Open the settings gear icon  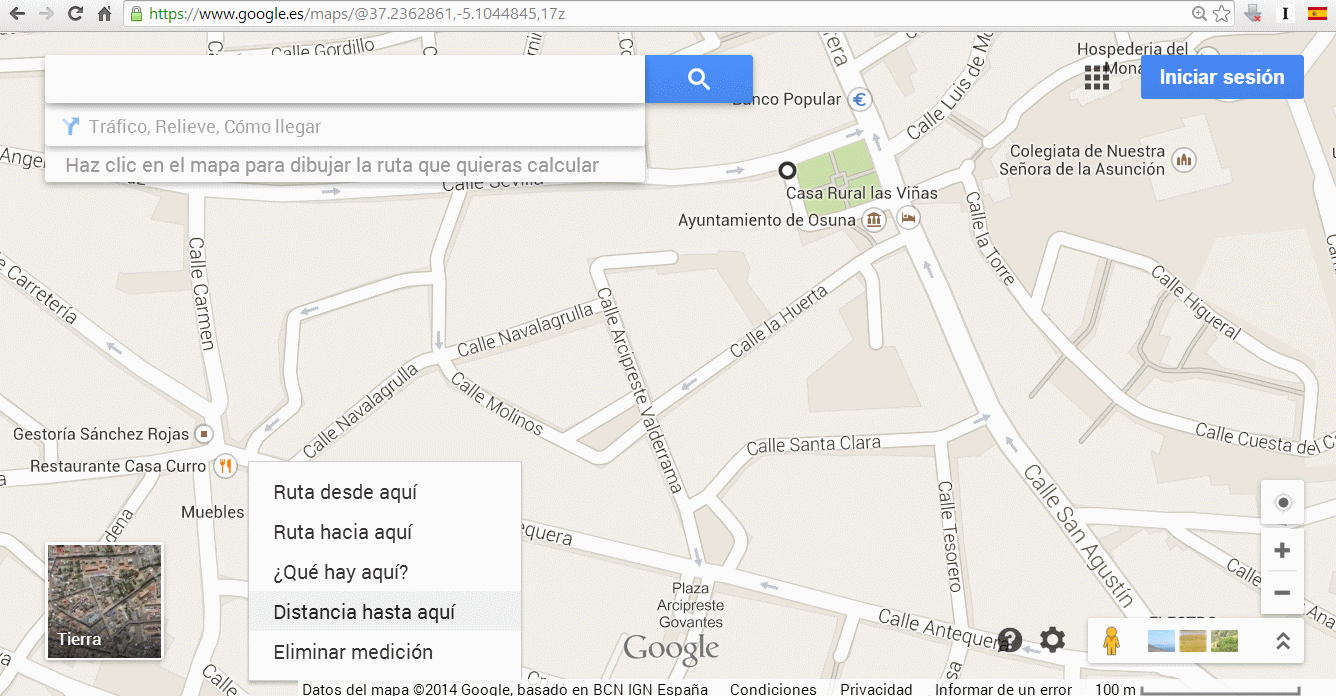coord(1053,640)
